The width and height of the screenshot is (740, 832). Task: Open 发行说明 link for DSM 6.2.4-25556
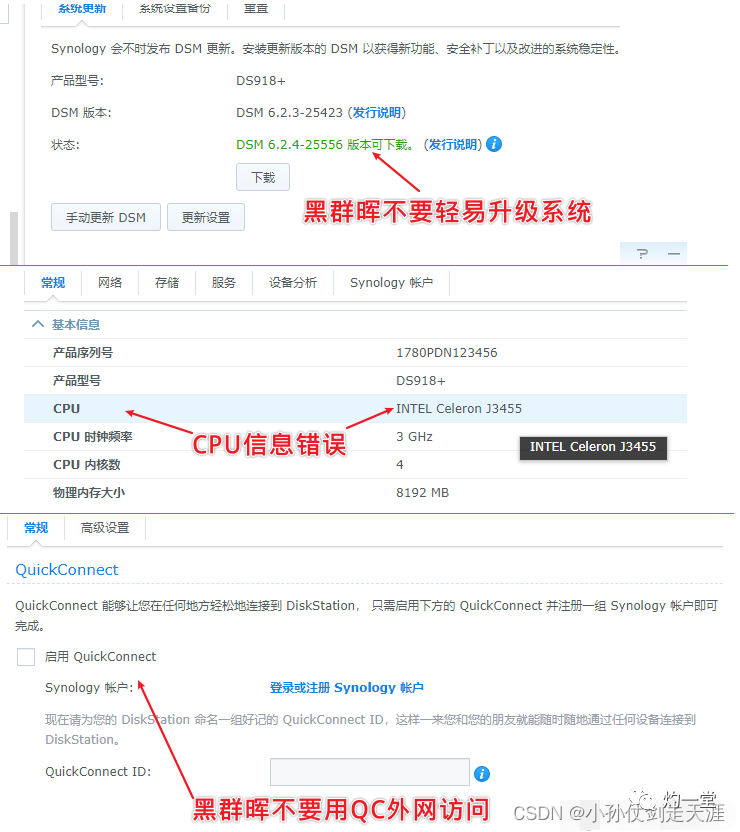452,144
